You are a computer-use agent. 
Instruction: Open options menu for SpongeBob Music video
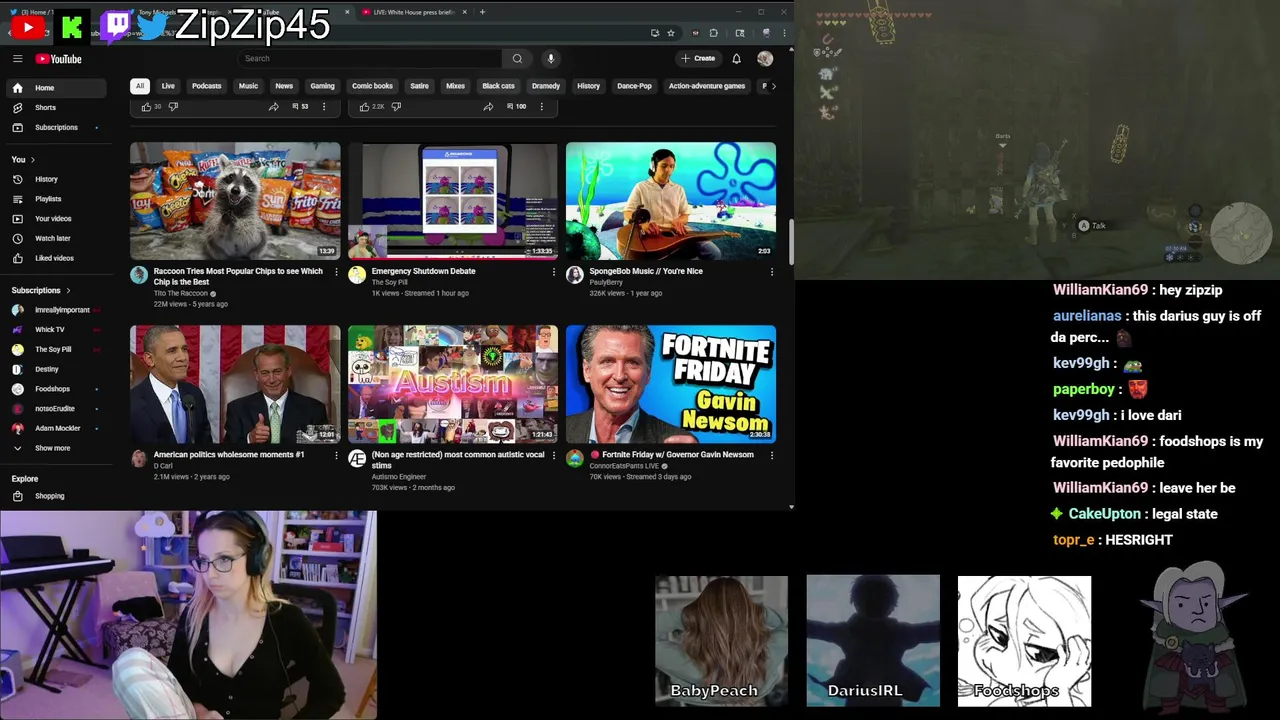pyautogui.click(x=772, y=272)
